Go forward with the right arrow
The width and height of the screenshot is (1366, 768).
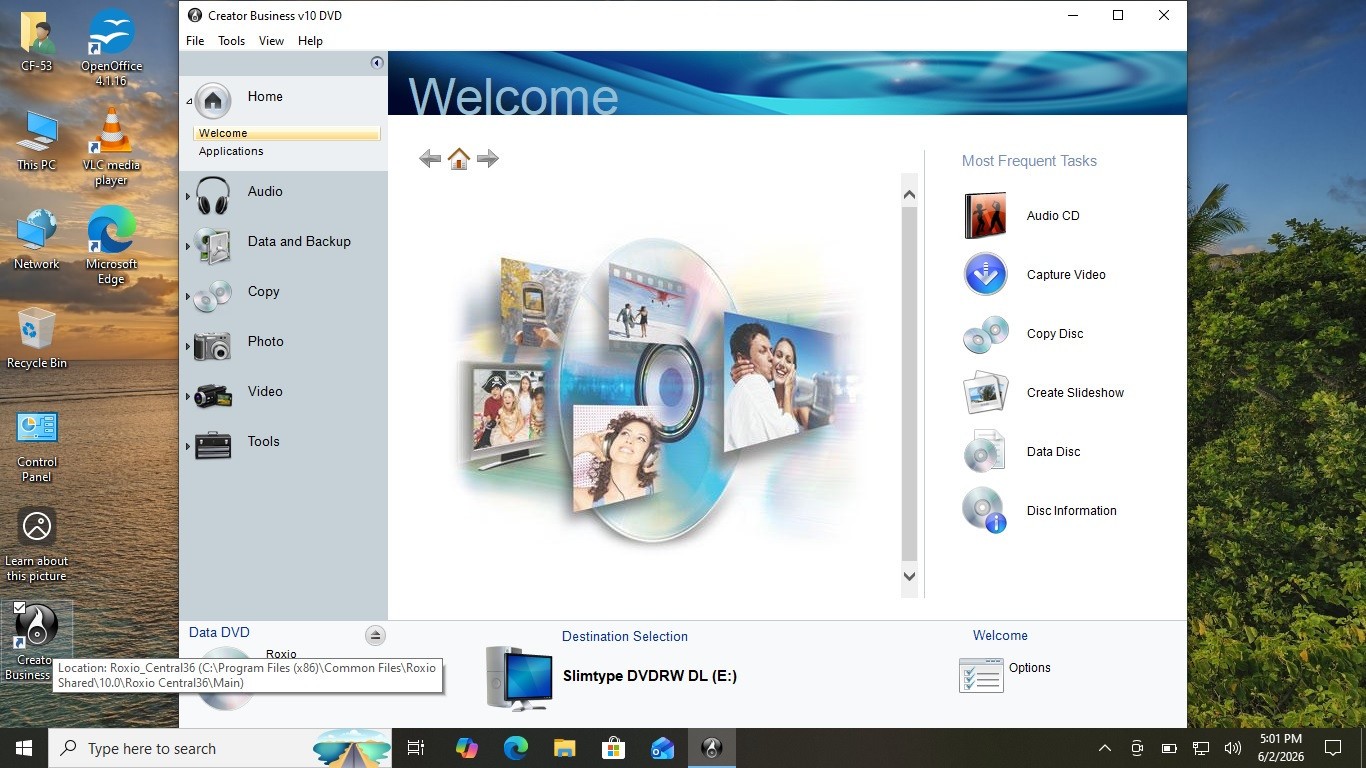(x=488, y=158)
